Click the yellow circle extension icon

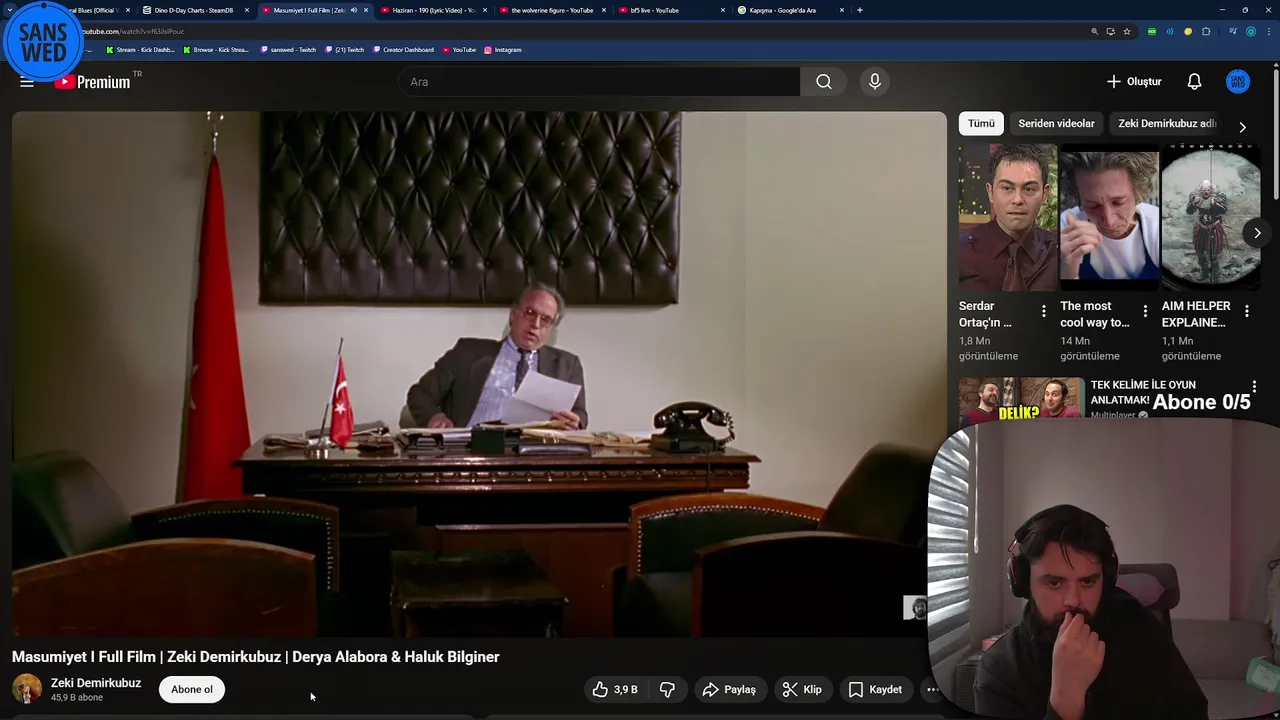1188,31
